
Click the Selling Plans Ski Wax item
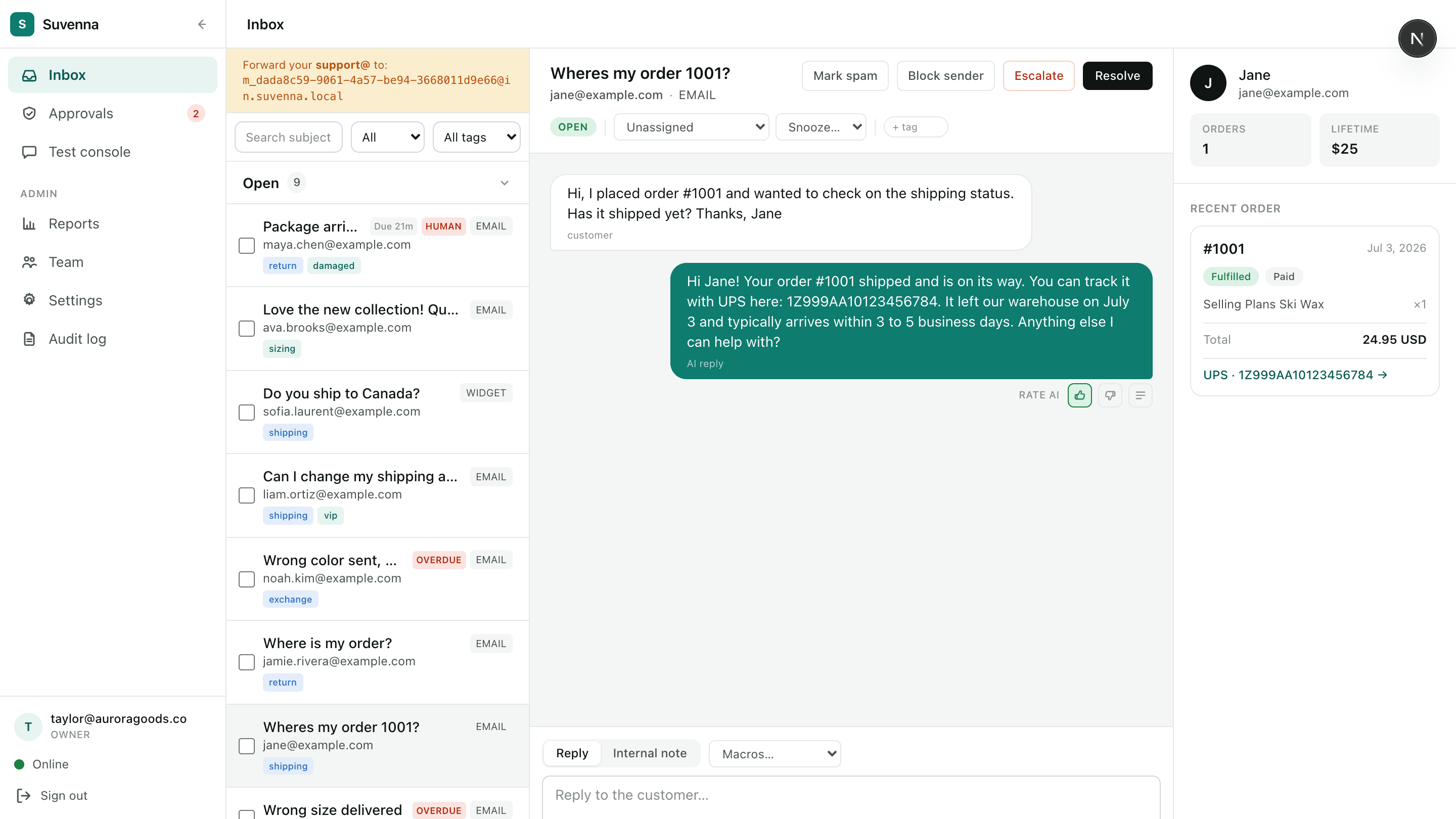pyautogui.click(x=1263, y=304)
